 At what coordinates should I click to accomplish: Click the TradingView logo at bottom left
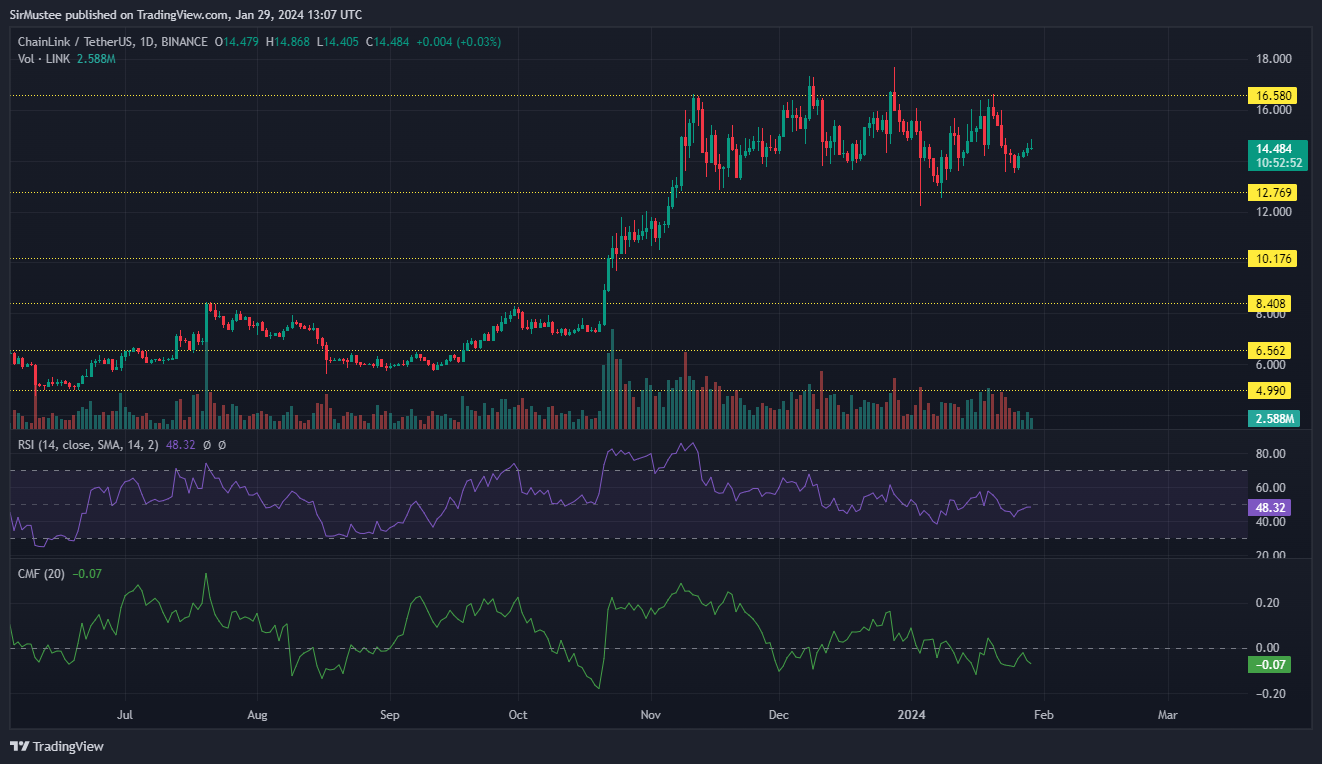[57, 746]
